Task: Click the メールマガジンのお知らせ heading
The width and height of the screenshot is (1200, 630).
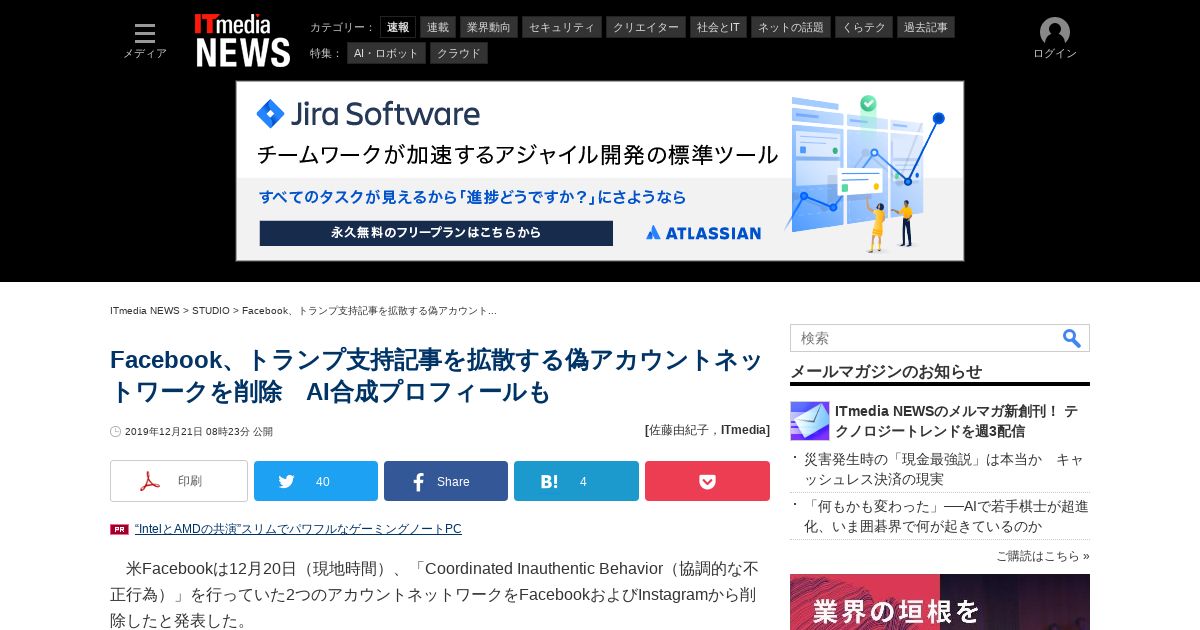Action: 886,371
